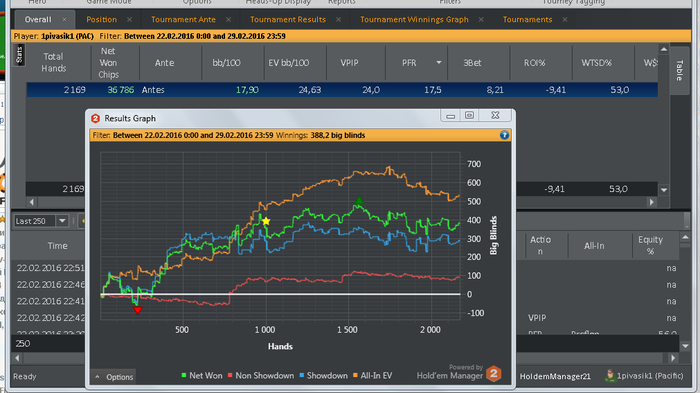Screen dimensions: 700x393
Task: Toggle the Showdown legend line
Action: (324, 376)
